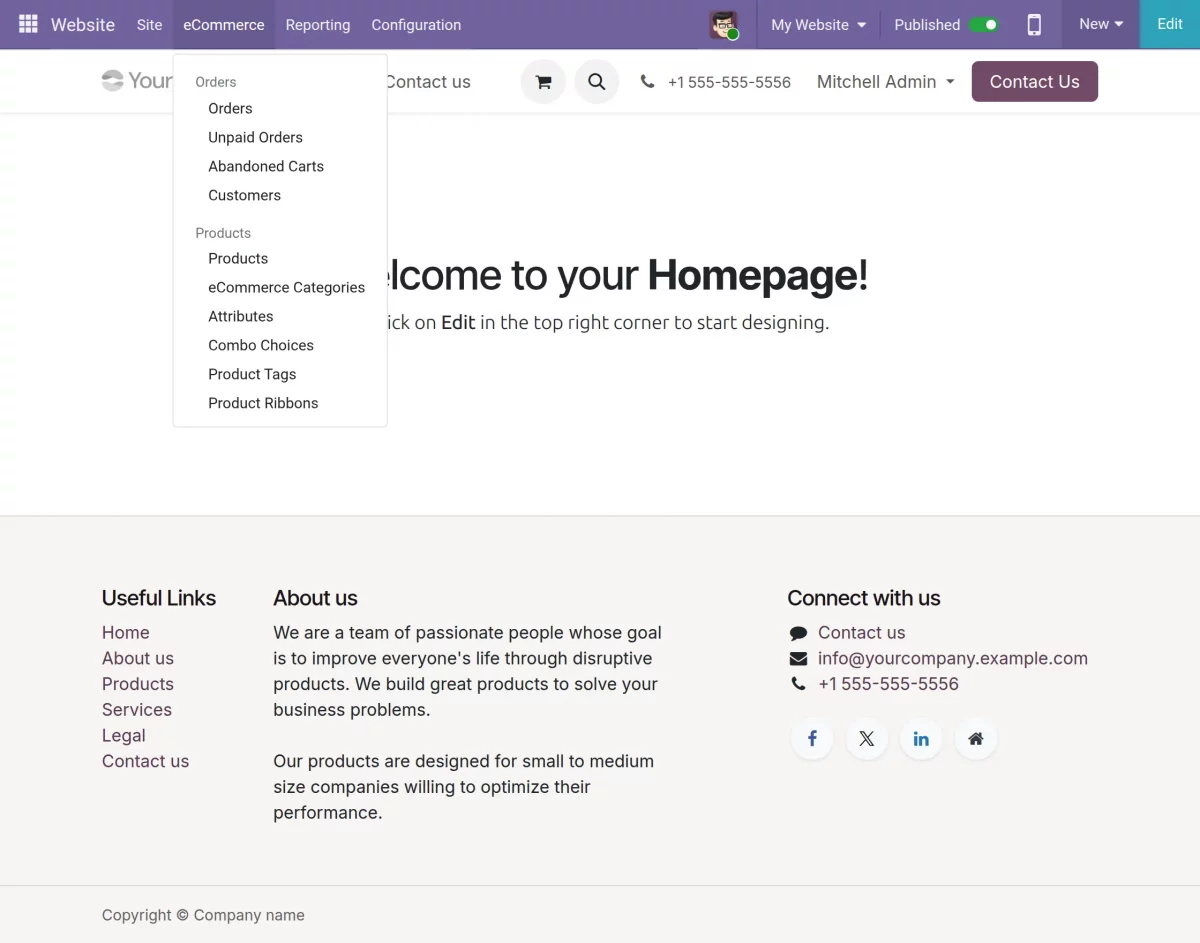This screenshot has width=1200, height=943.
Task: Click the footer envelope email icon
Action: 798,659
